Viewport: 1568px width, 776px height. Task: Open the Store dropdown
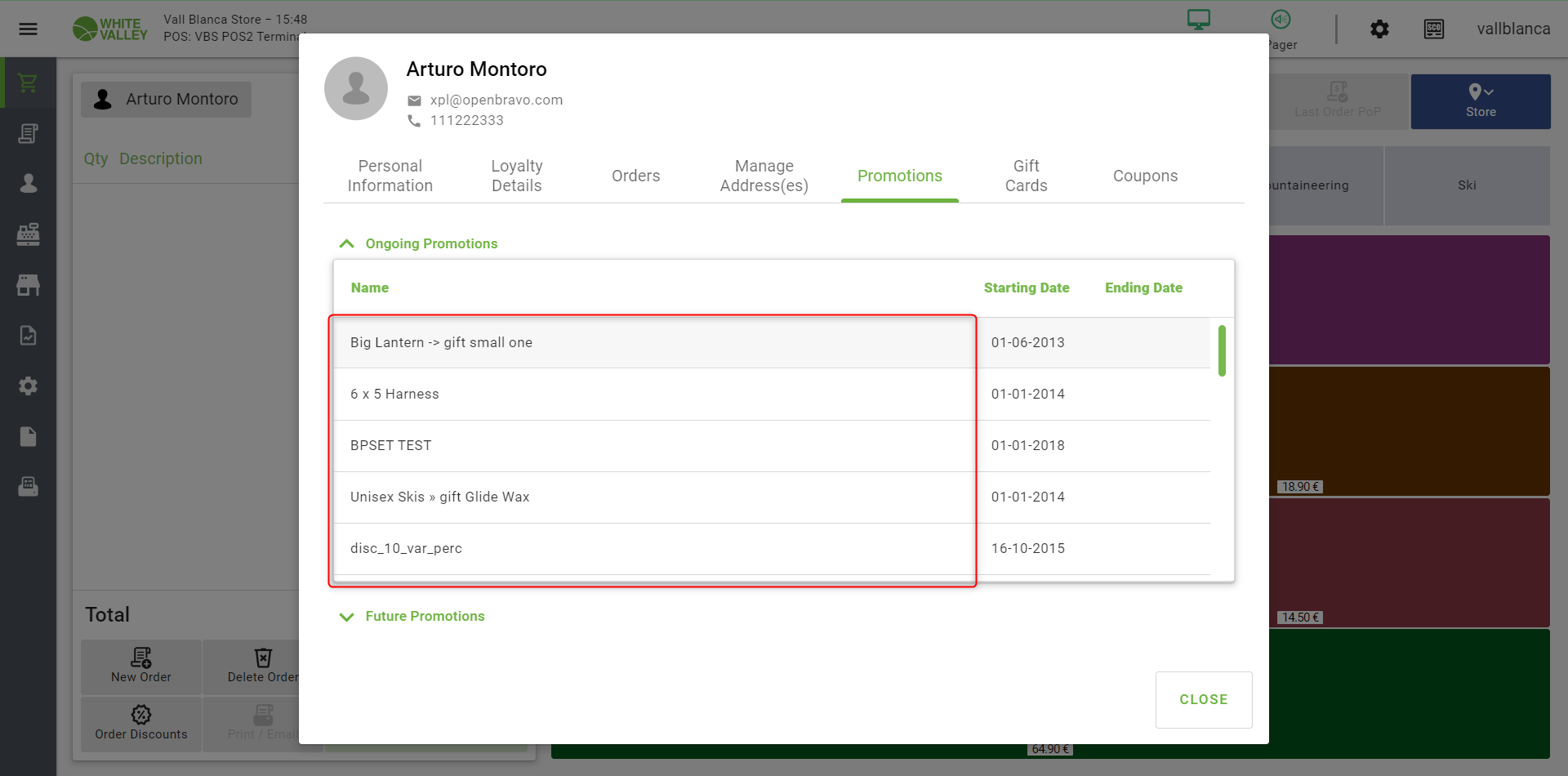point(1480,101)
